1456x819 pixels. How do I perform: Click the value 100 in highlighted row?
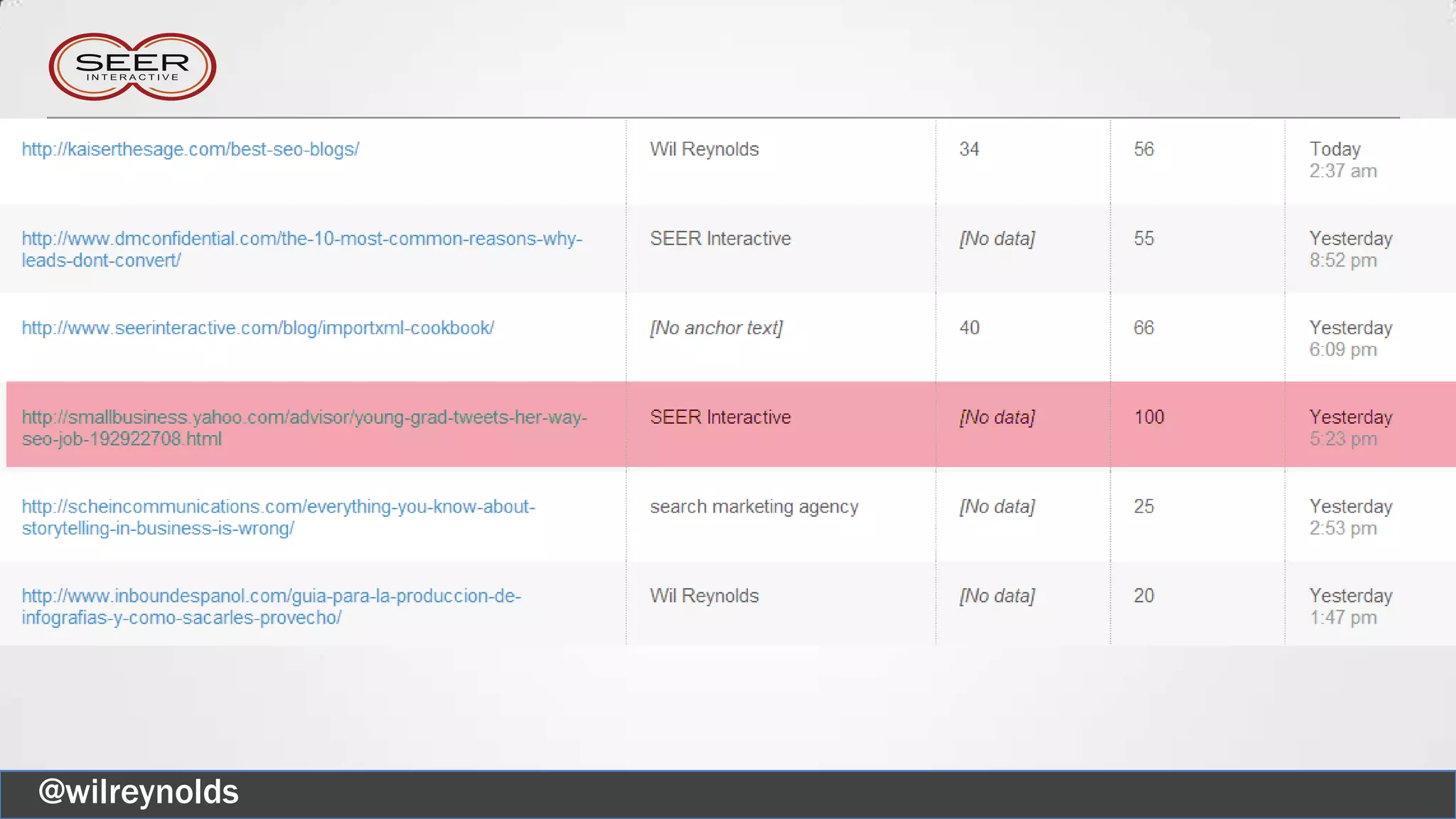click(x=1148, y=417)
